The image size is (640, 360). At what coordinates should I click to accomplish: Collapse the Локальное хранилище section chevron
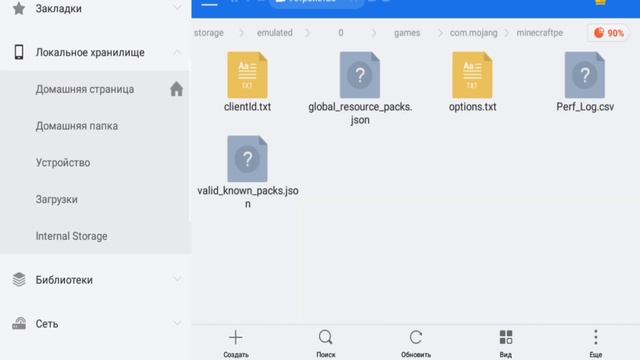[x=177, y=52]
